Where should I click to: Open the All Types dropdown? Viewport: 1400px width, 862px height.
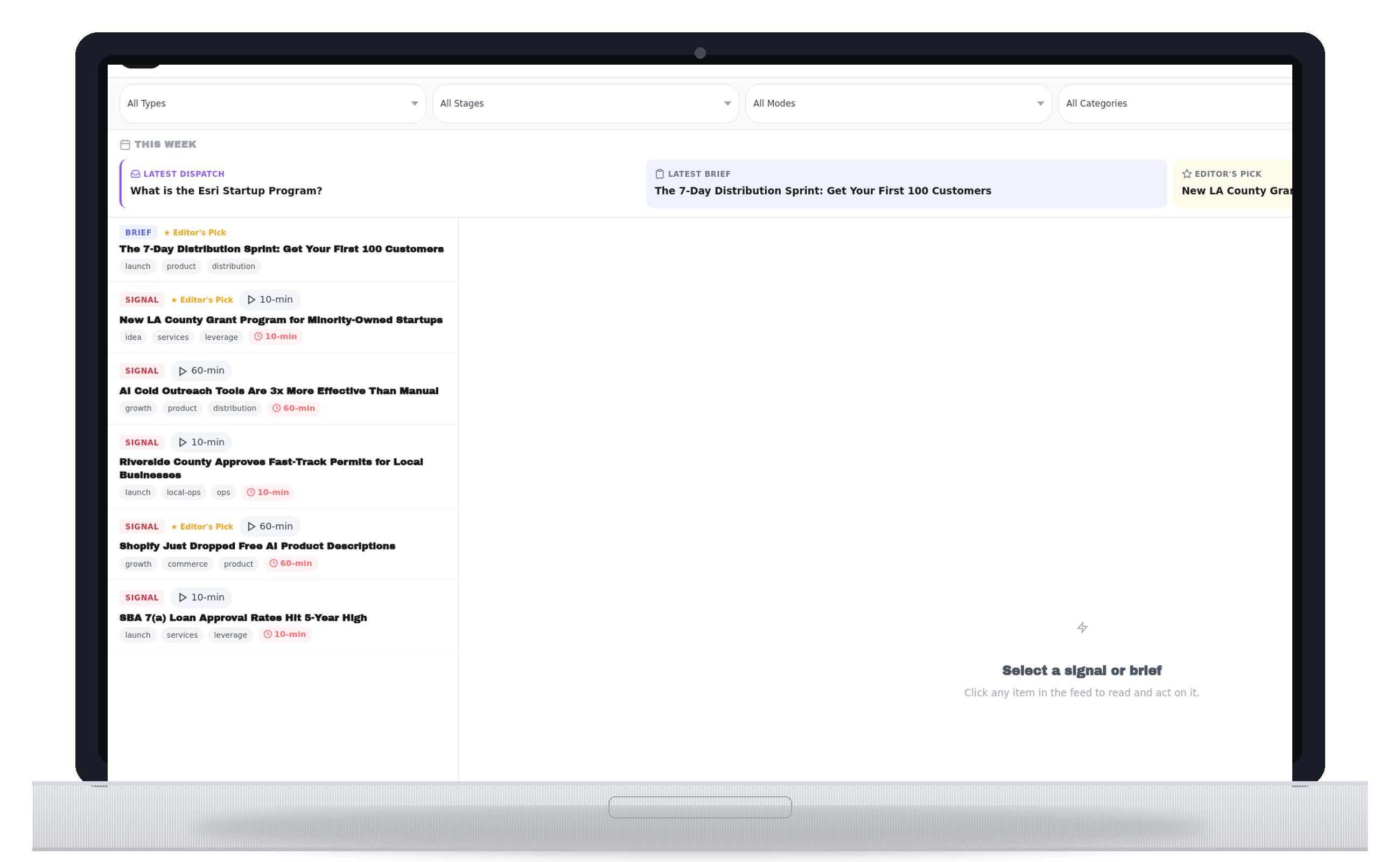(272, 103)
